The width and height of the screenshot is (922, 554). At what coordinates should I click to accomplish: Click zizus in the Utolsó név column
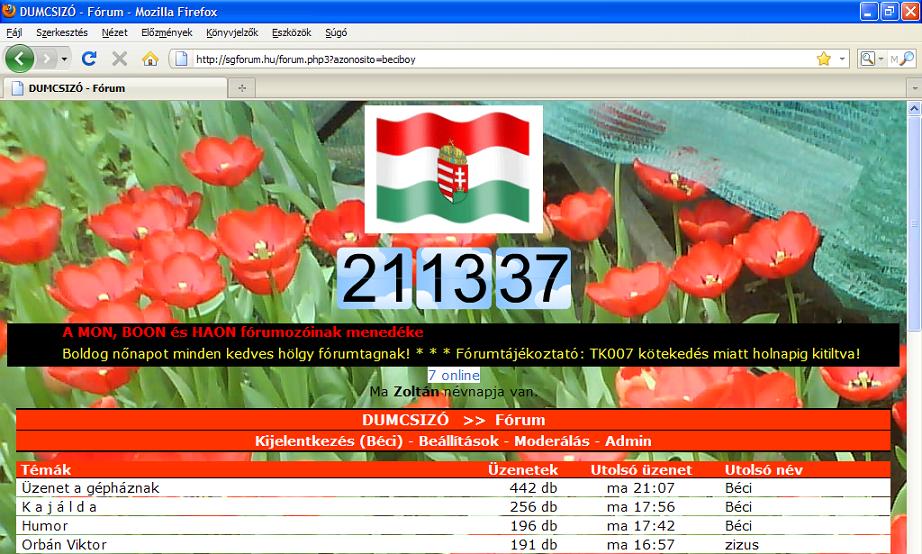point(742,545)
